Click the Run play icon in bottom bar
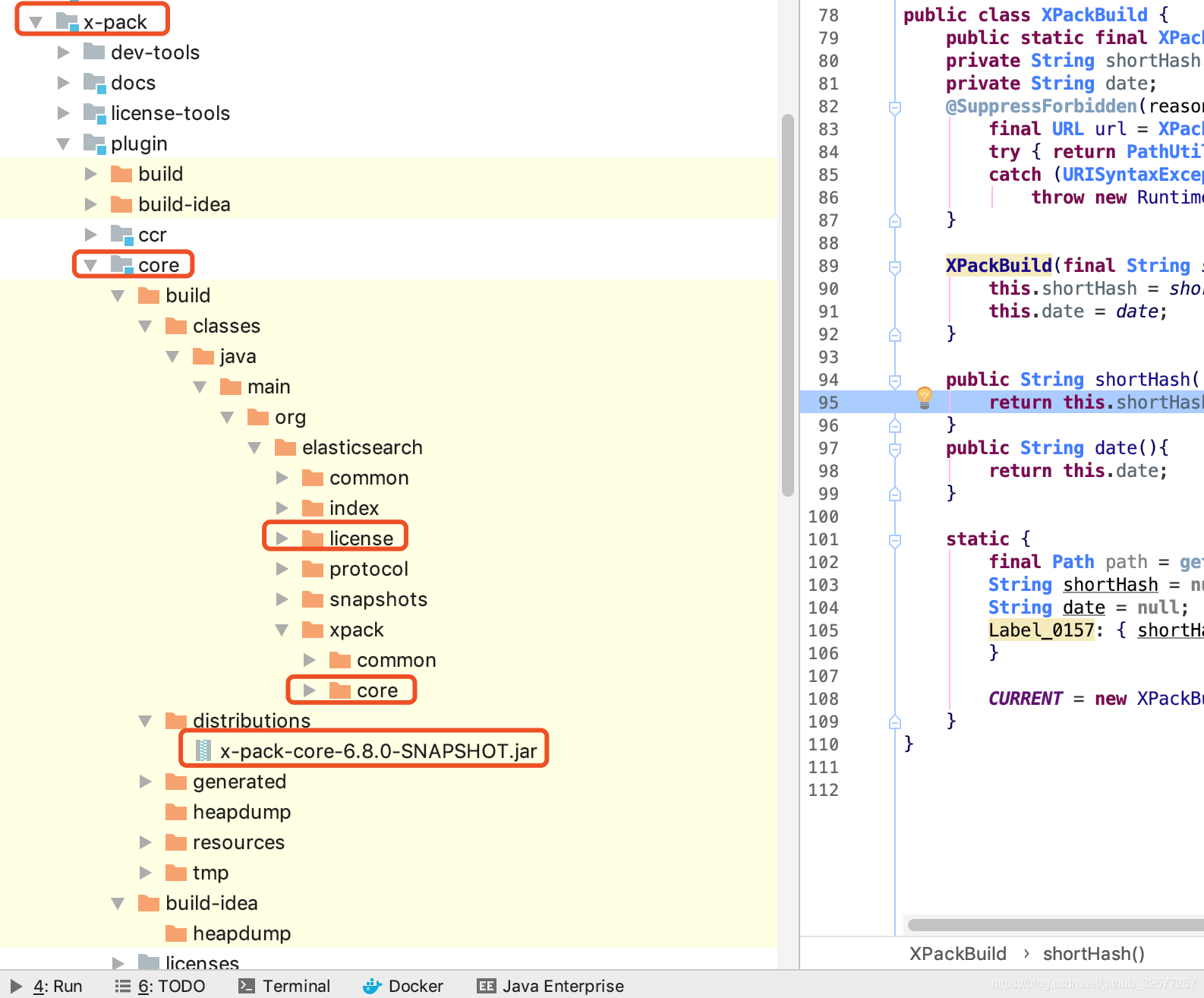Image resolution: width=1204 pixels, height=998 pixels. click(16, 986)
